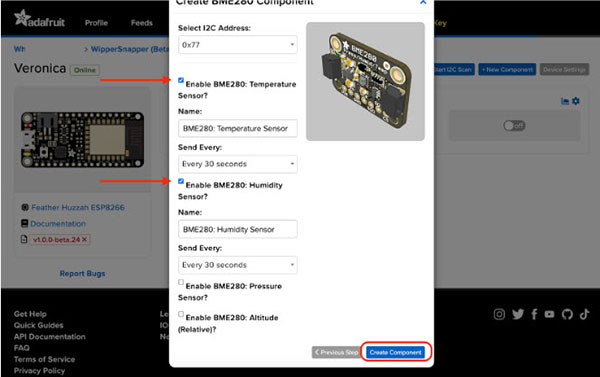The height and width of the screenshot is (377, 600).
Task: Click the Create Component button
Action: pyautogui.click(x=395, y=352)
